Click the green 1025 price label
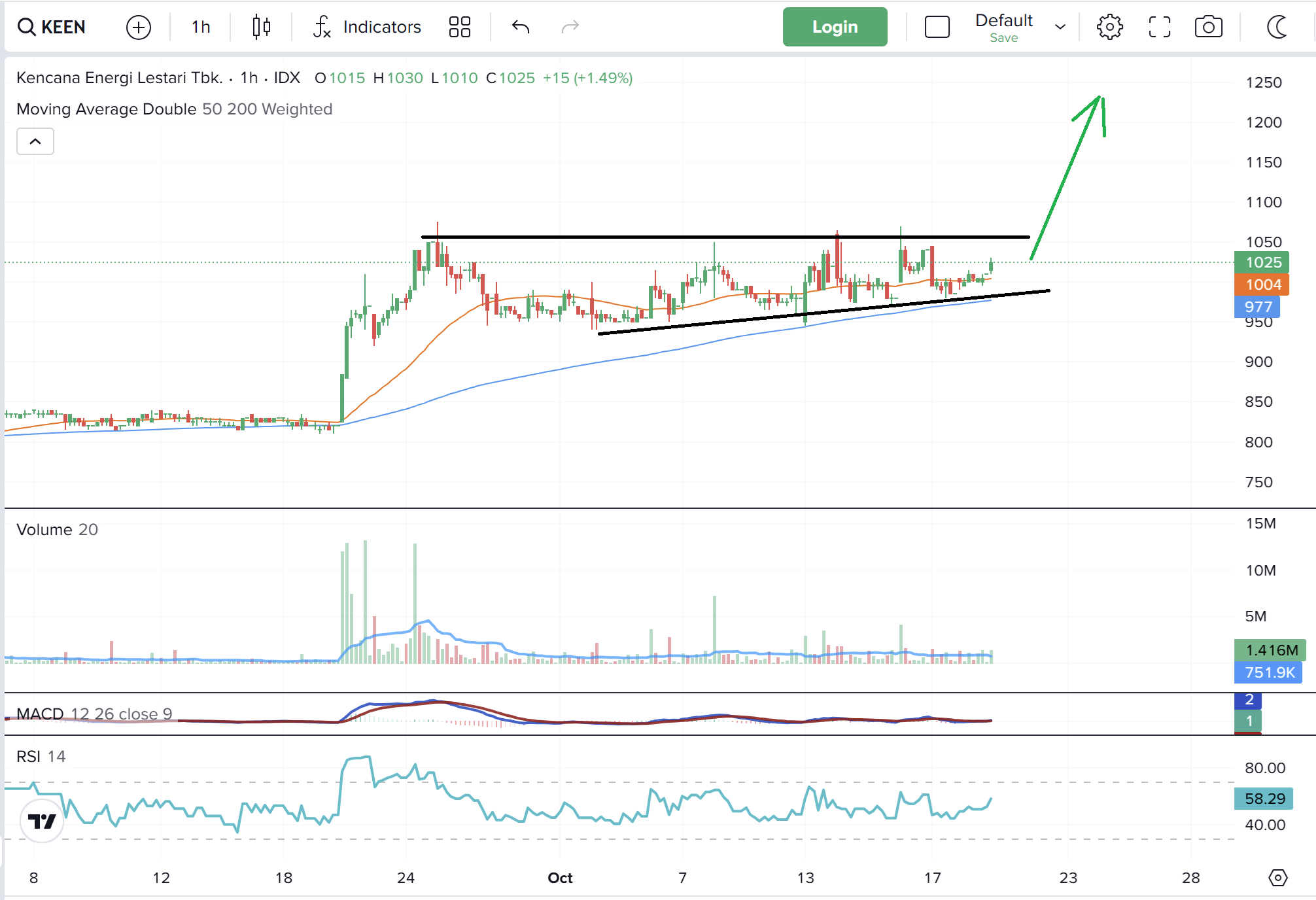The width and height of the screenshot is (1316, 900). 1262,262
